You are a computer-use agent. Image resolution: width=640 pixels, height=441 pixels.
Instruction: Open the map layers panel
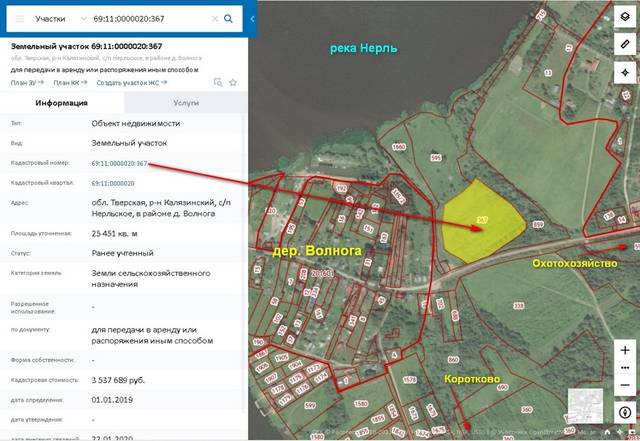[625, 17]
